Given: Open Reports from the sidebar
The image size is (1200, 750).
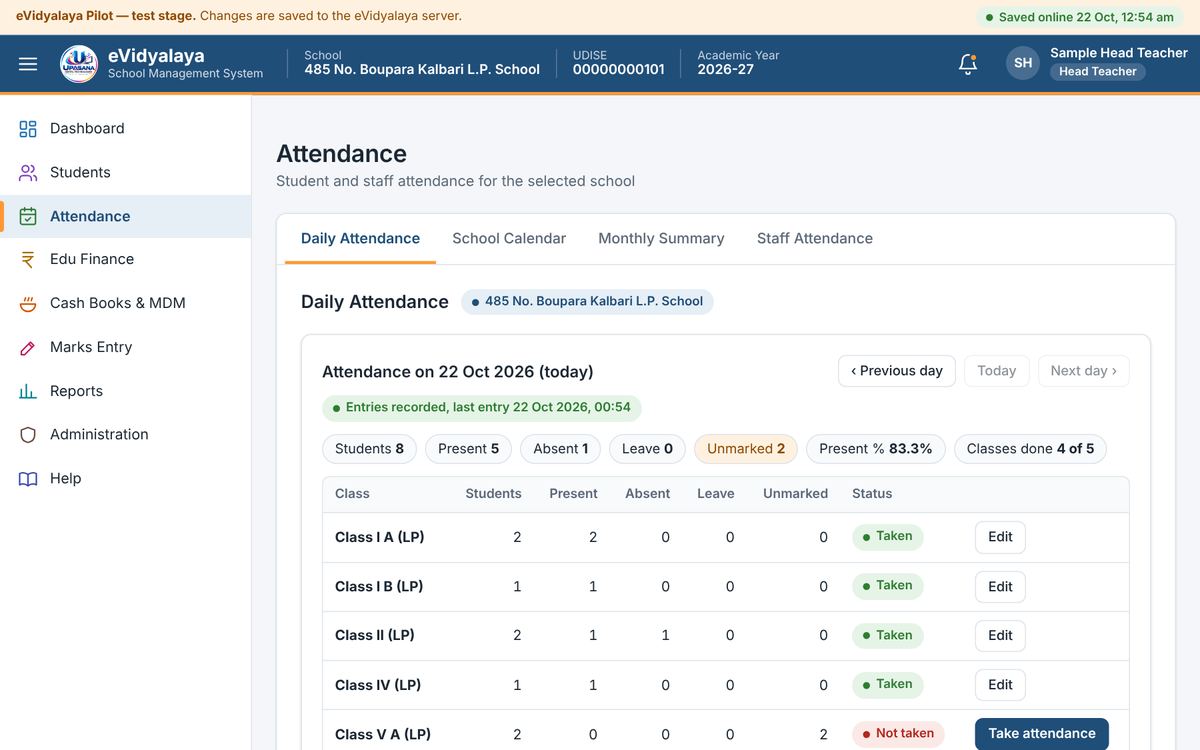Looking at the screenshot, I should pyautogui.click(x=125, y=391).
